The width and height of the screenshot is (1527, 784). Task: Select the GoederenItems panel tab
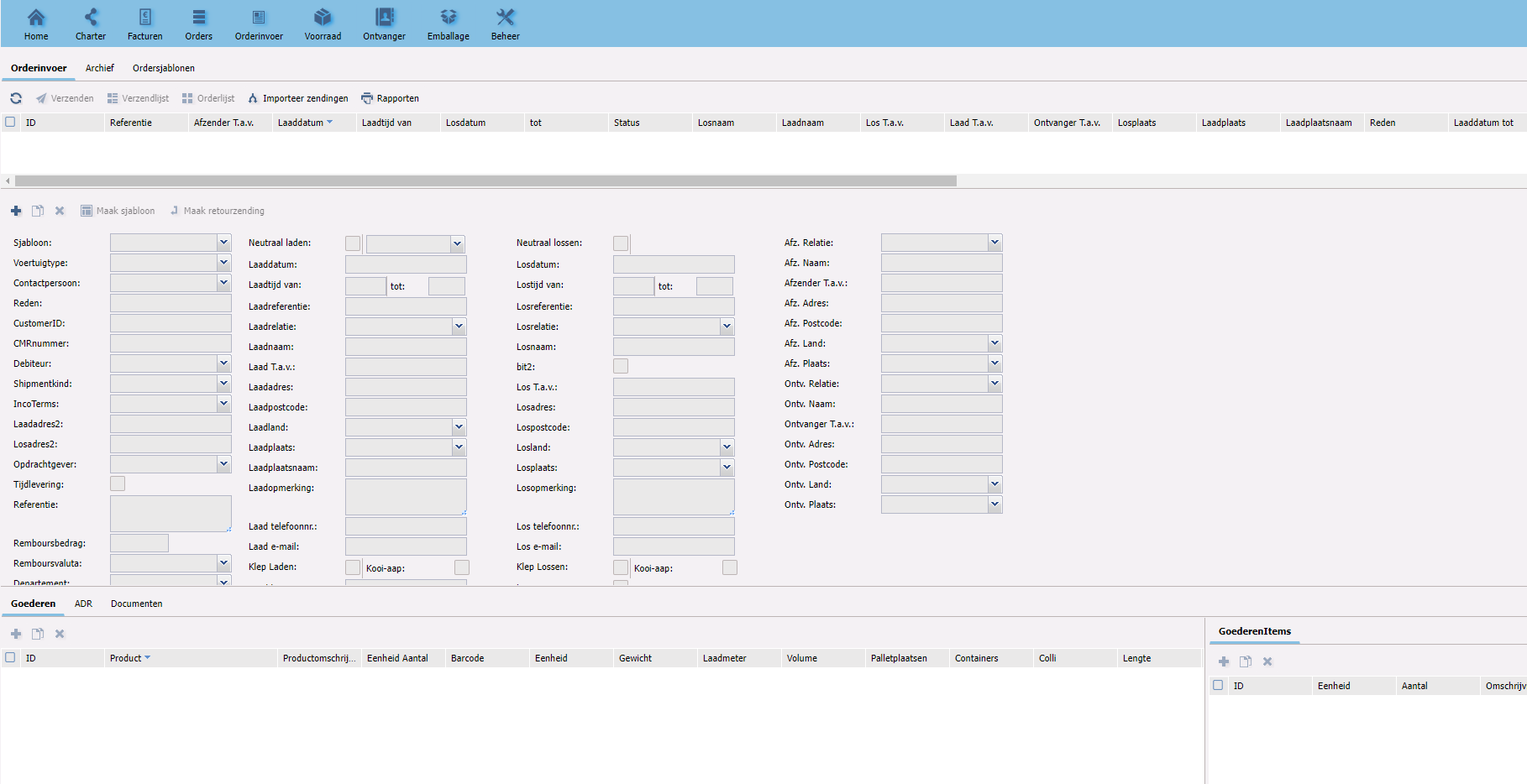point(1255,631)
